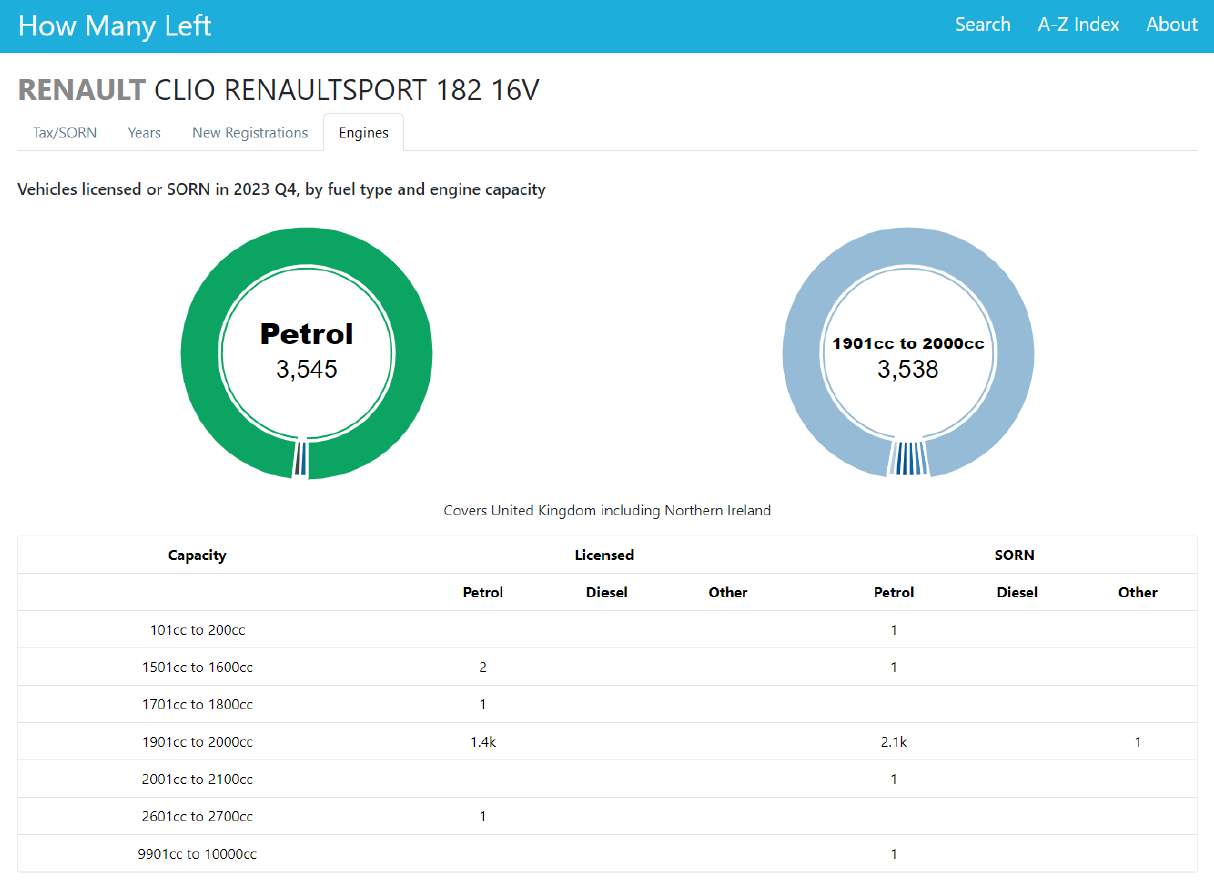Screen dimensions: 1214x883
Task: Click the 'Vehicles licensed or SORN in 2023 Q4' subtitle
Action: [x=281, y=189]
